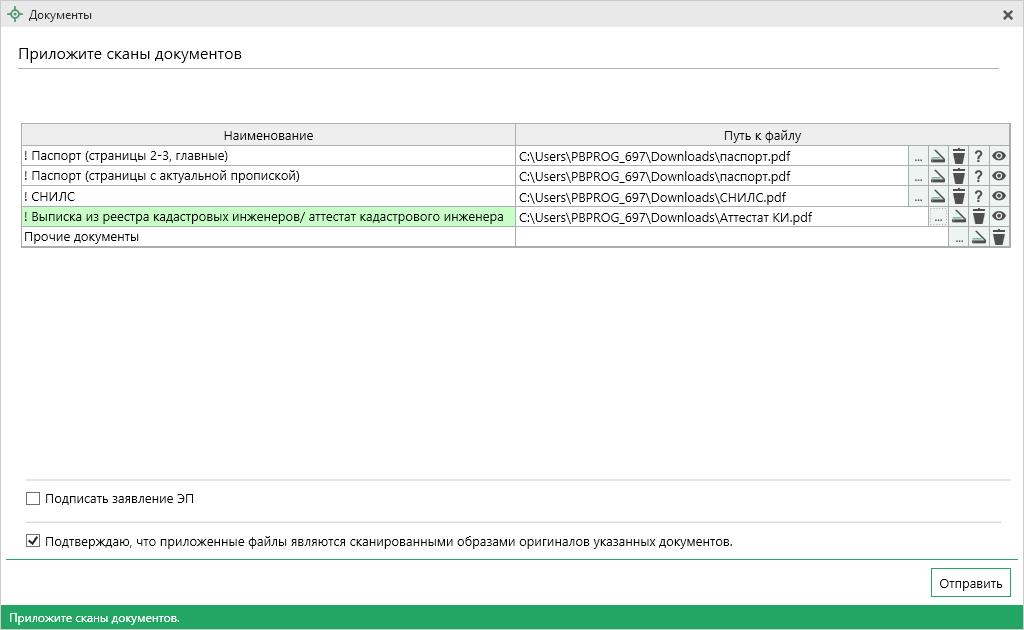Click the browse button in the cadastral engineer extract row
The height and width of the screenshot is (630, 1024).
tap(938, 217)
